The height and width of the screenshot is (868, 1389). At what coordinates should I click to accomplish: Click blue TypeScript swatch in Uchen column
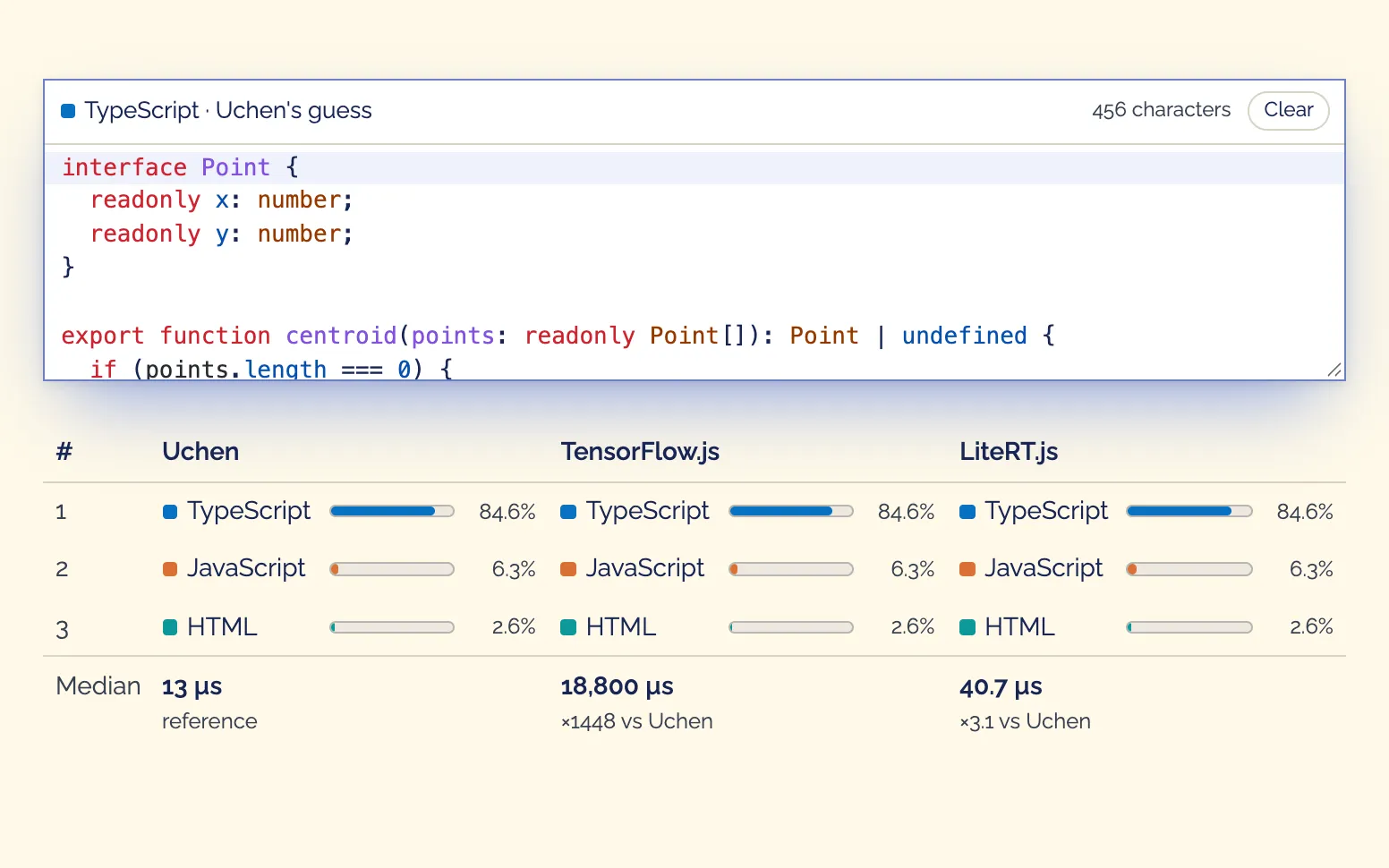(170, 512)
